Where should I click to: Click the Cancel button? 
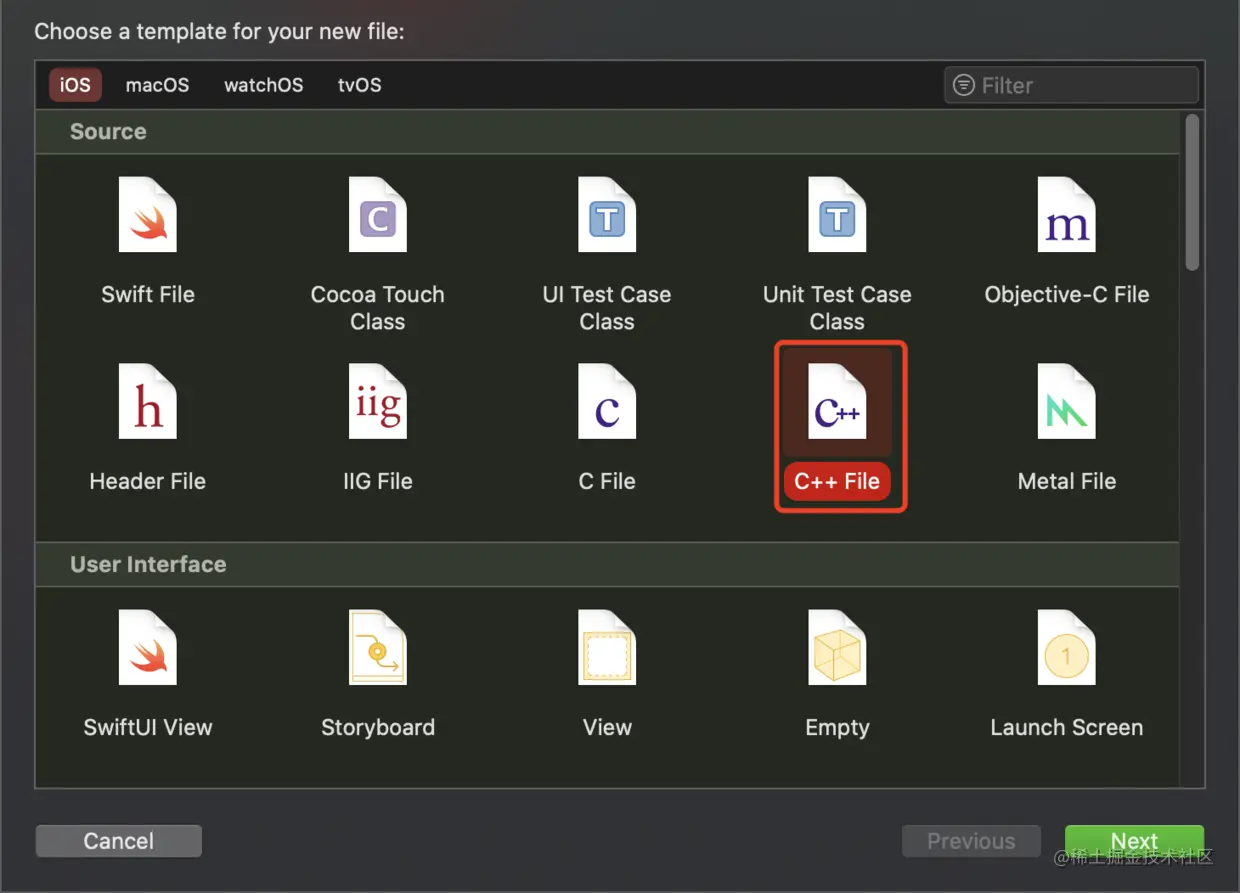[x=119, y=841]
